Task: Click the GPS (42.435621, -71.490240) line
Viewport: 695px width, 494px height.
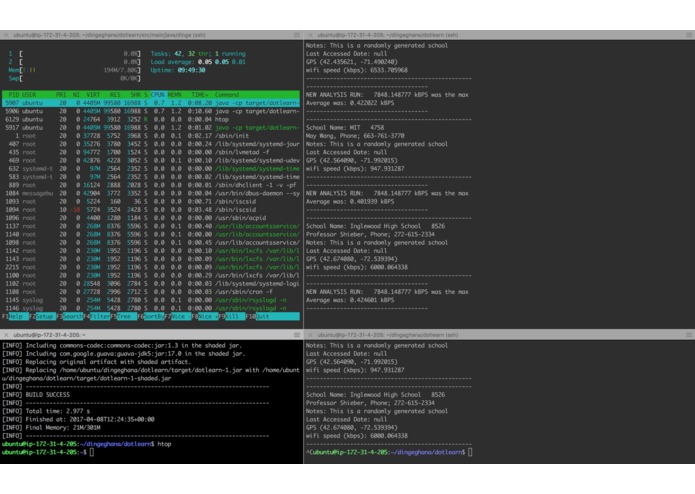Action: pos(351,62)
